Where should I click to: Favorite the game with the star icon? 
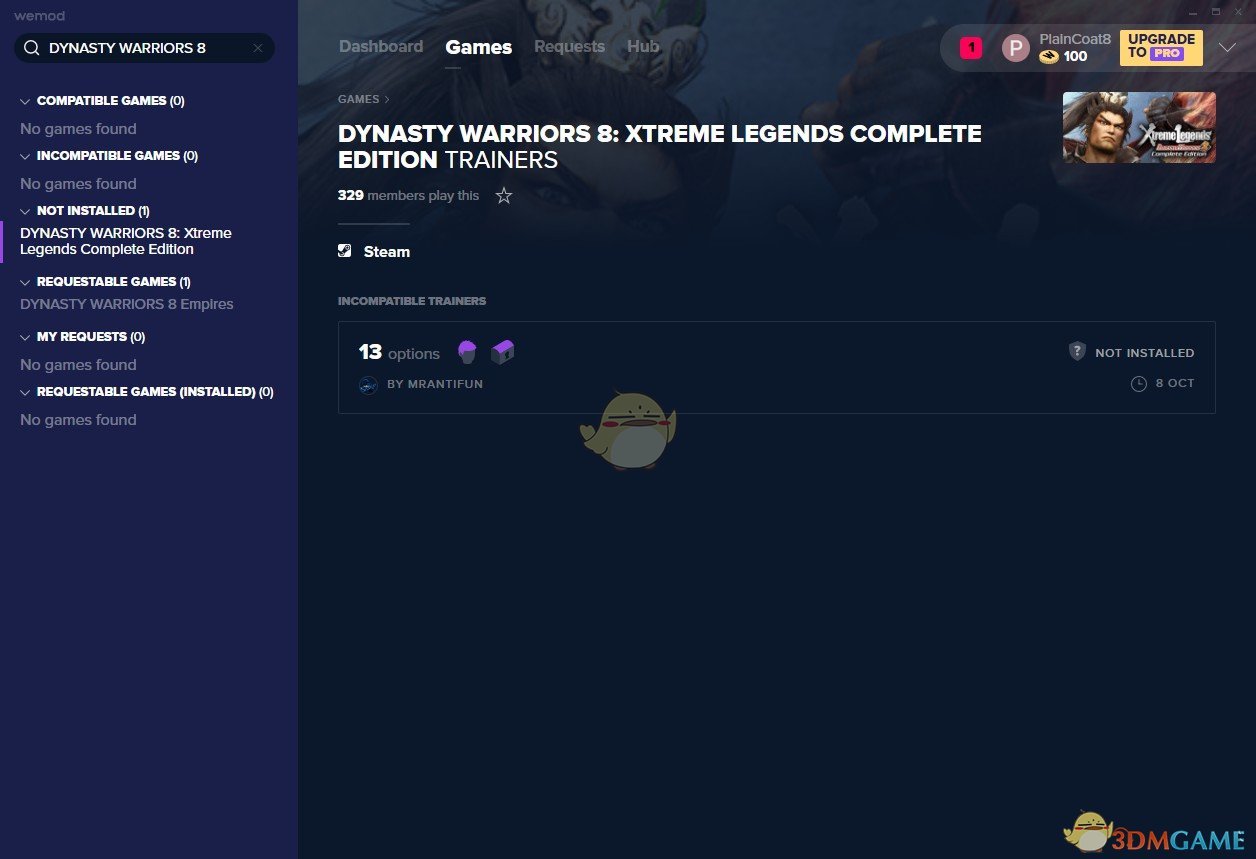(x=504, y=196)
